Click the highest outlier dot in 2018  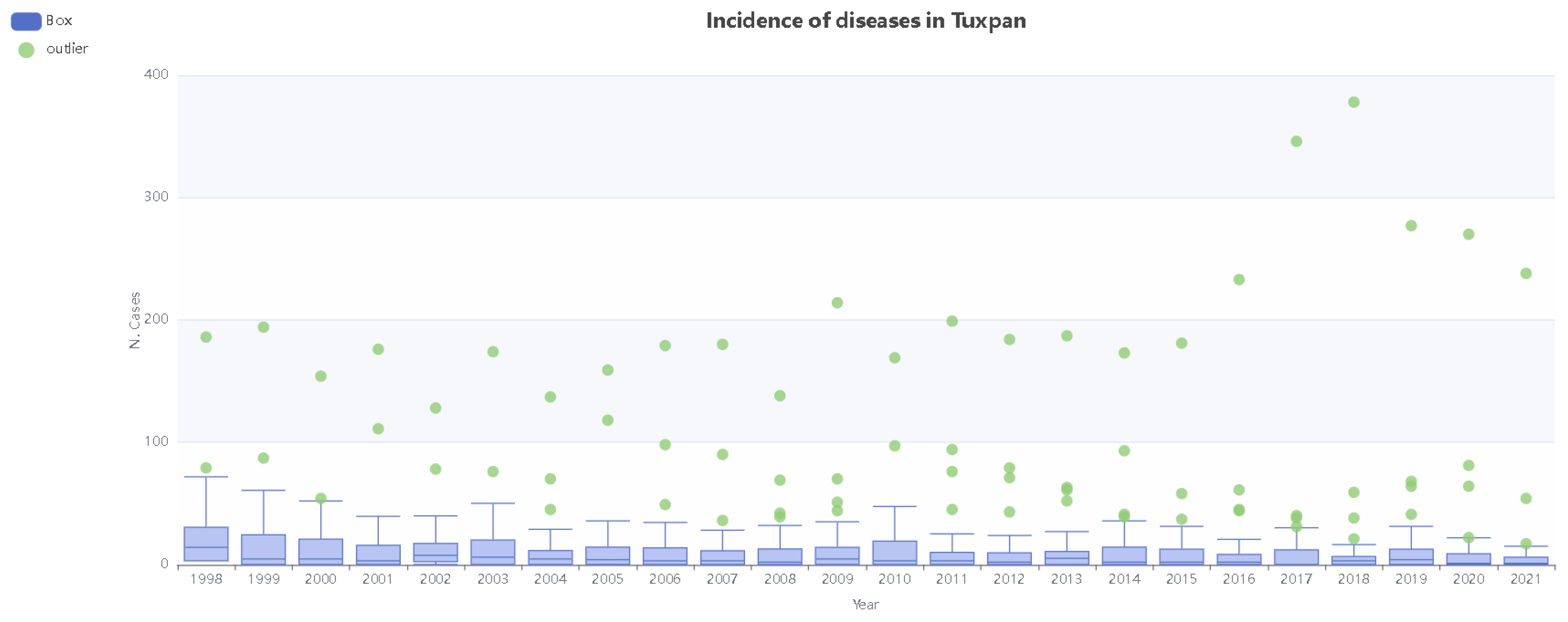click(1353, 102)
